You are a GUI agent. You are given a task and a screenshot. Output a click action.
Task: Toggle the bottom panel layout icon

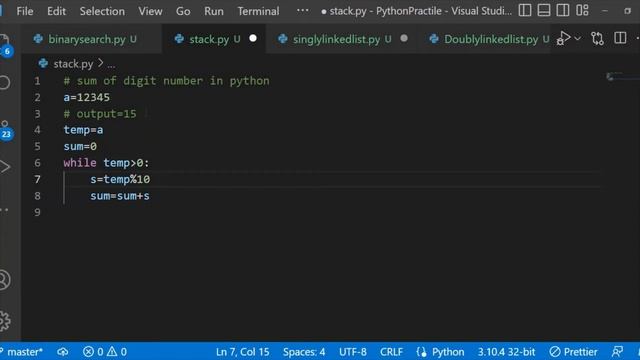point(544,11)
